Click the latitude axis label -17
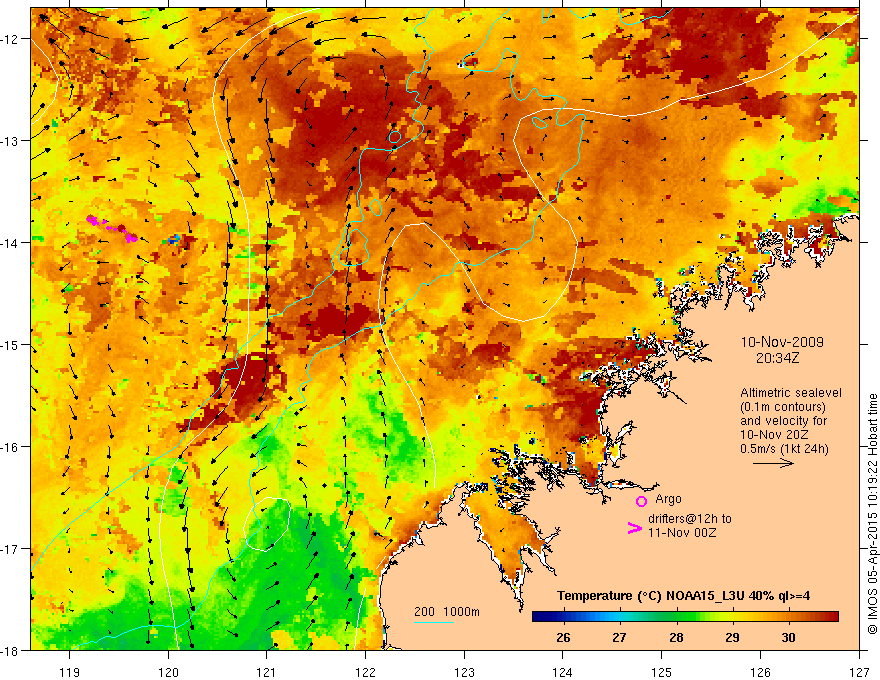Screen dimensions: 880x680 click(11, 549)
